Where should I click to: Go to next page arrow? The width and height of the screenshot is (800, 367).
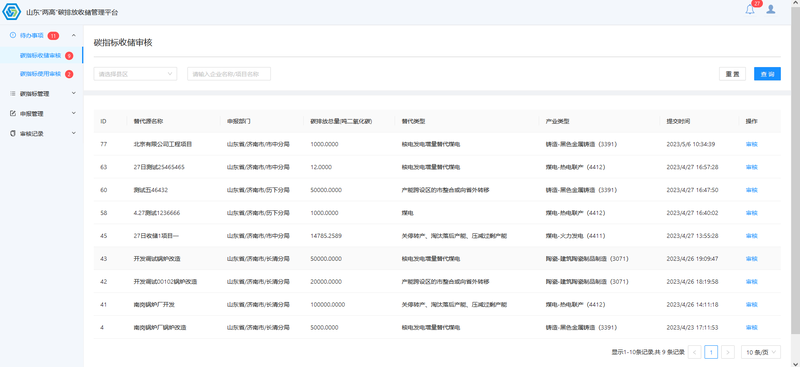(728, 352)
